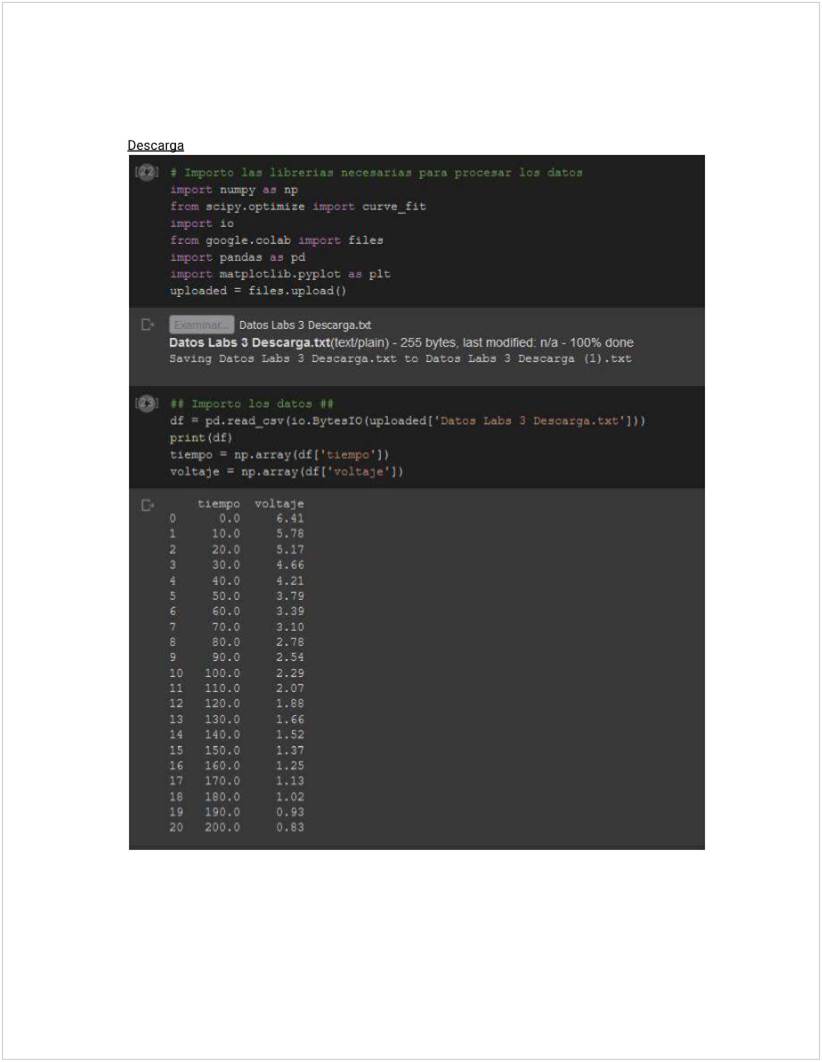Run the library imports code cell
Screen dimensions: 822x1062
146,172
